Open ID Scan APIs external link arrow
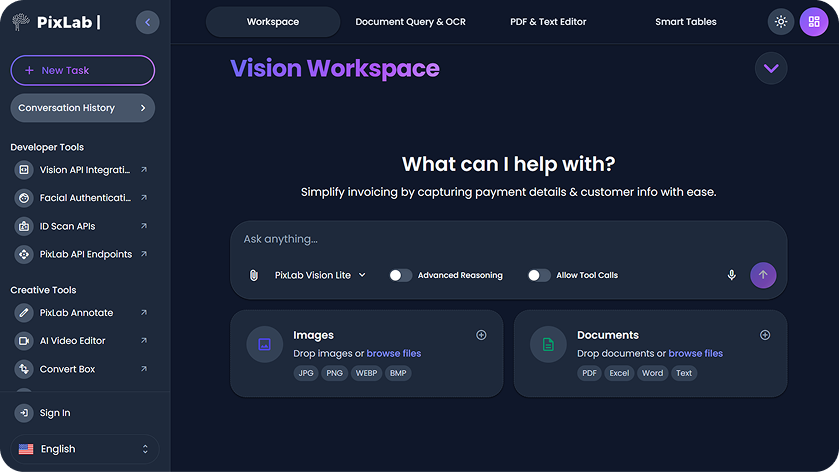The height and width of the screenshot is (472, 839). point(144,226)
